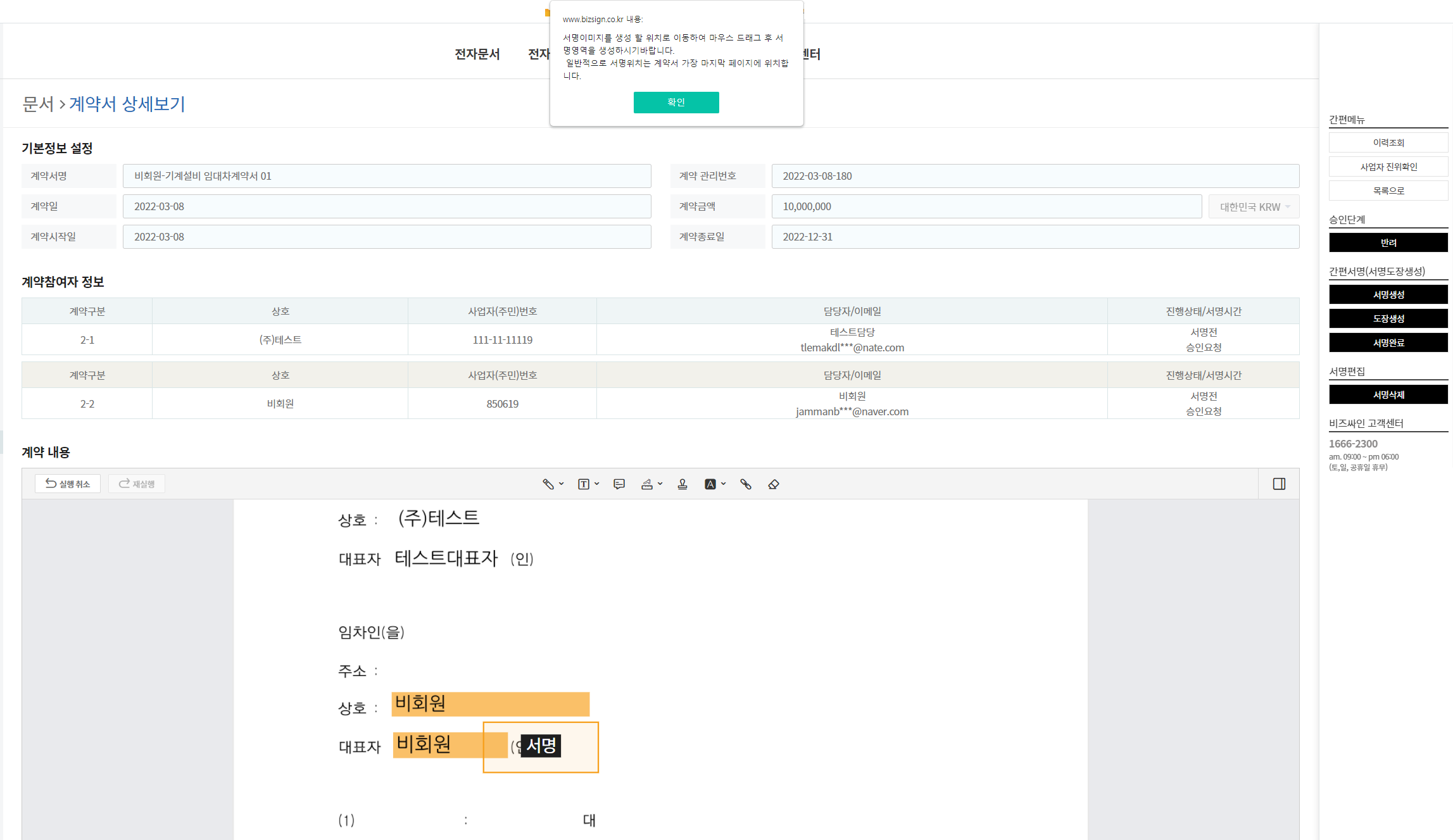The height and width of the screenshot is (840, 1453).
Task: Click the 2-2 contract division cell
Action: pos(87,404)
